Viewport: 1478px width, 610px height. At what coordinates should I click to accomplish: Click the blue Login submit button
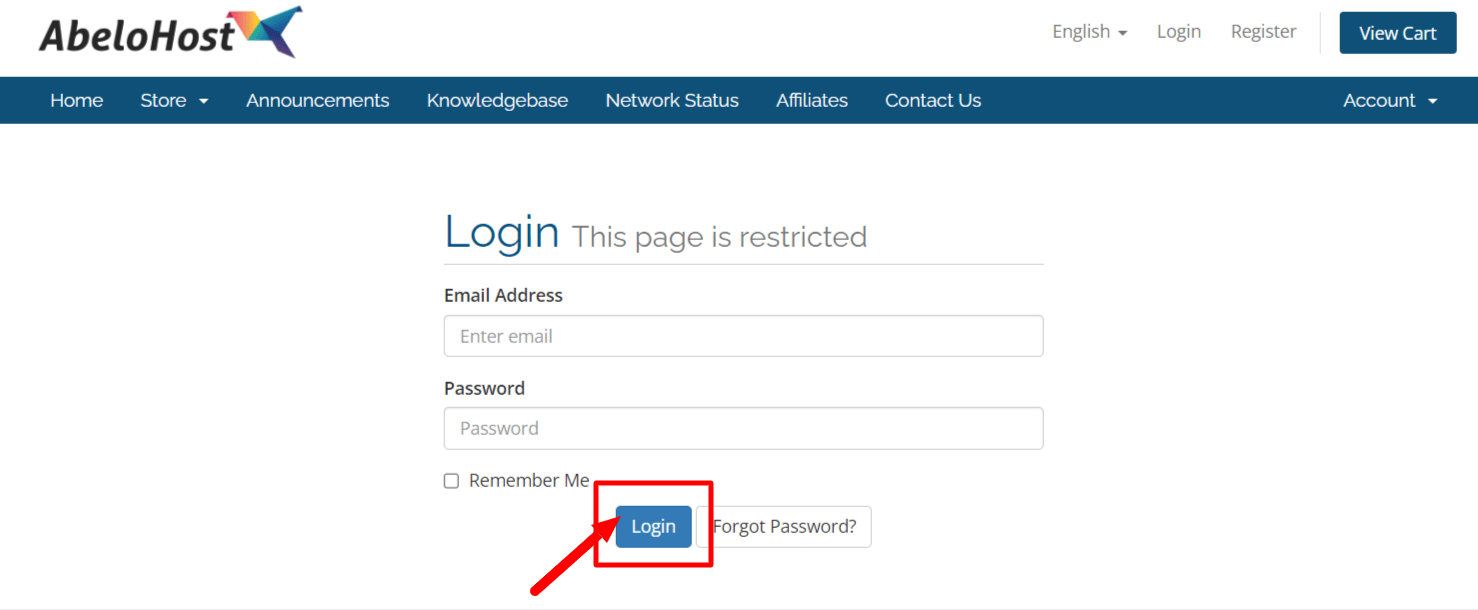pos(653,527)
